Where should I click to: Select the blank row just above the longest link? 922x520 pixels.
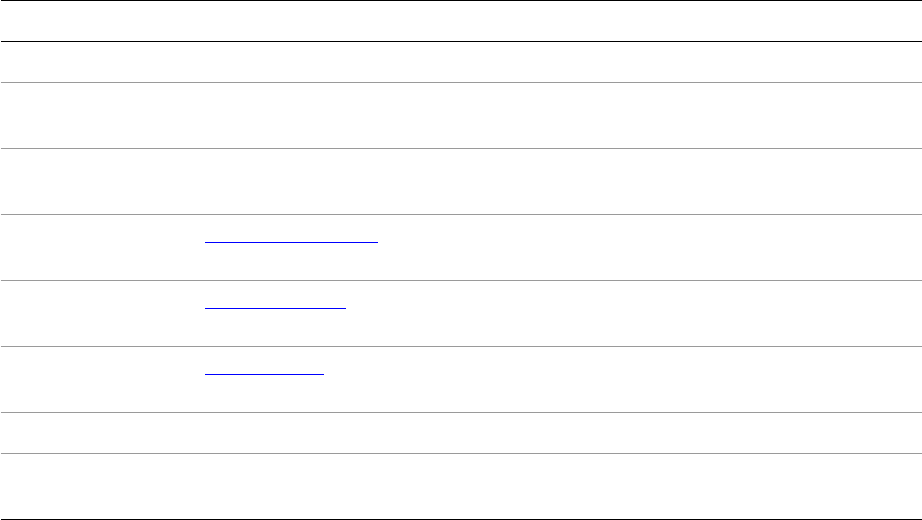[460, 182]
